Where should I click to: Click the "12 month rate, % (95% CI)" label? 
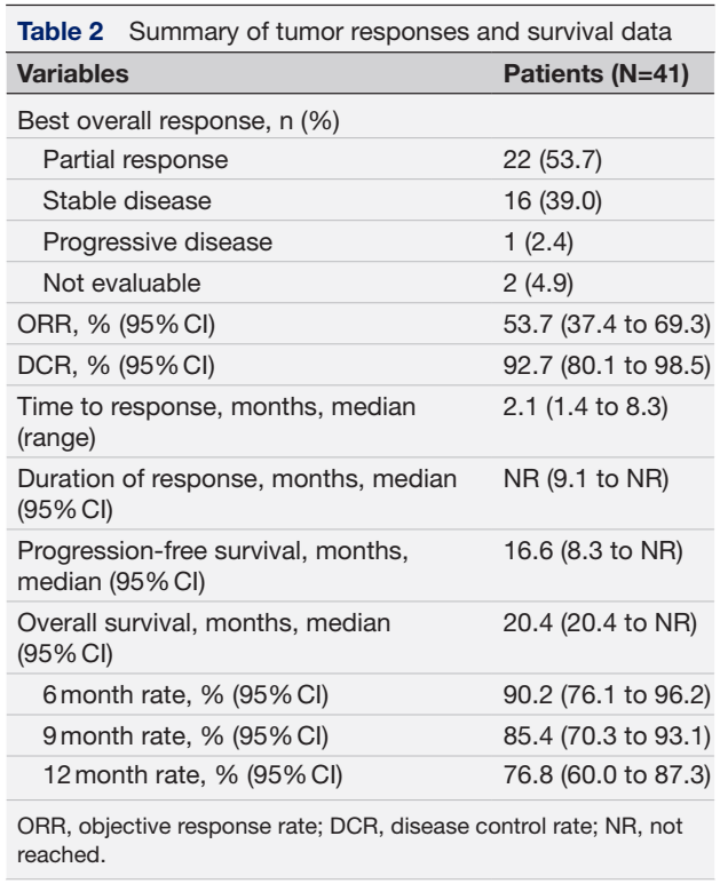tap(192, 776)
